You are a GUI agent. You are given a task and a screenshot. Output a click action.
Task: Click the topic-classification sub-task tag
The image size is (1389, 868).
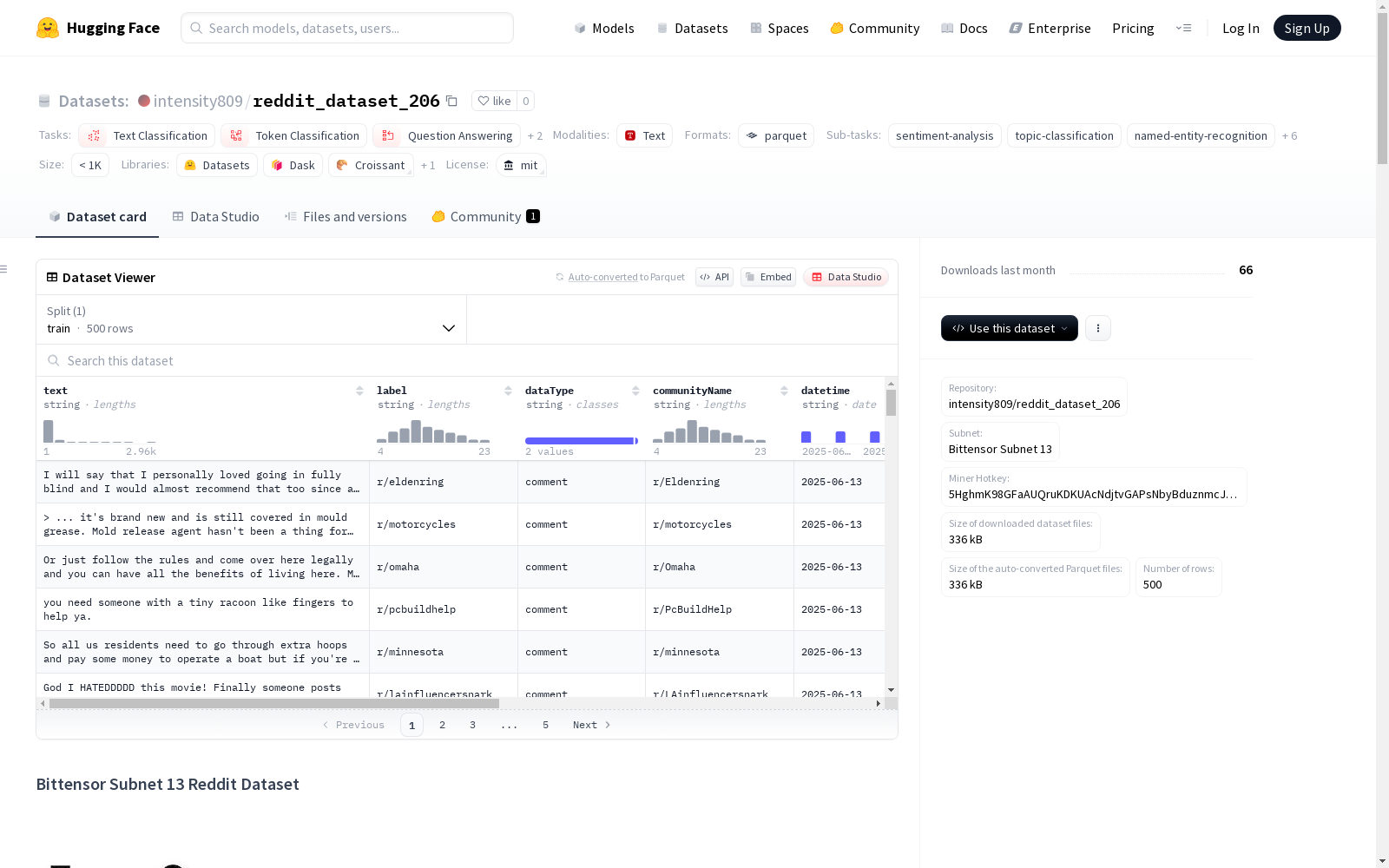(x=1064, y=135)
